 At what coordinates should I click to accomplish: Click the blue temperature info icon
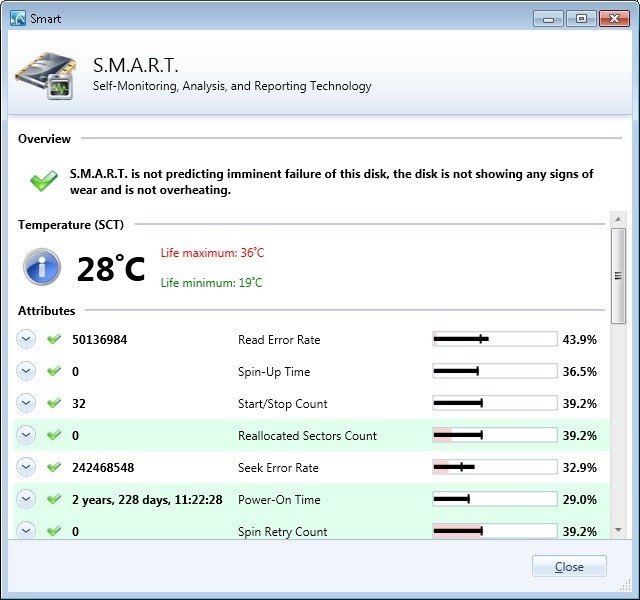42,267
